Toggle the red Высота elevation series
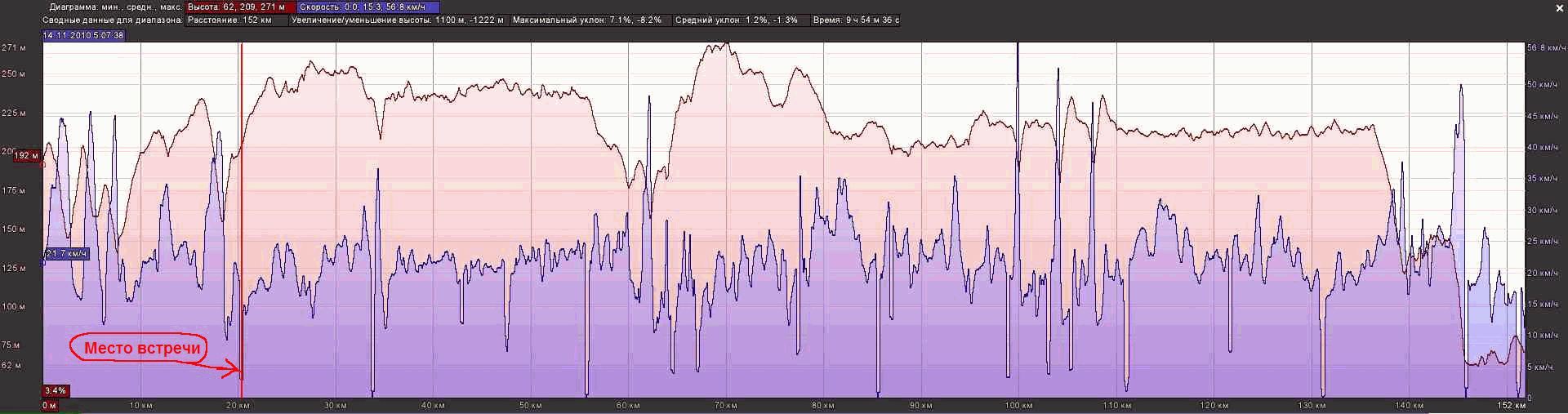This screenshot has height=414, width=1568. click(236, 7)
